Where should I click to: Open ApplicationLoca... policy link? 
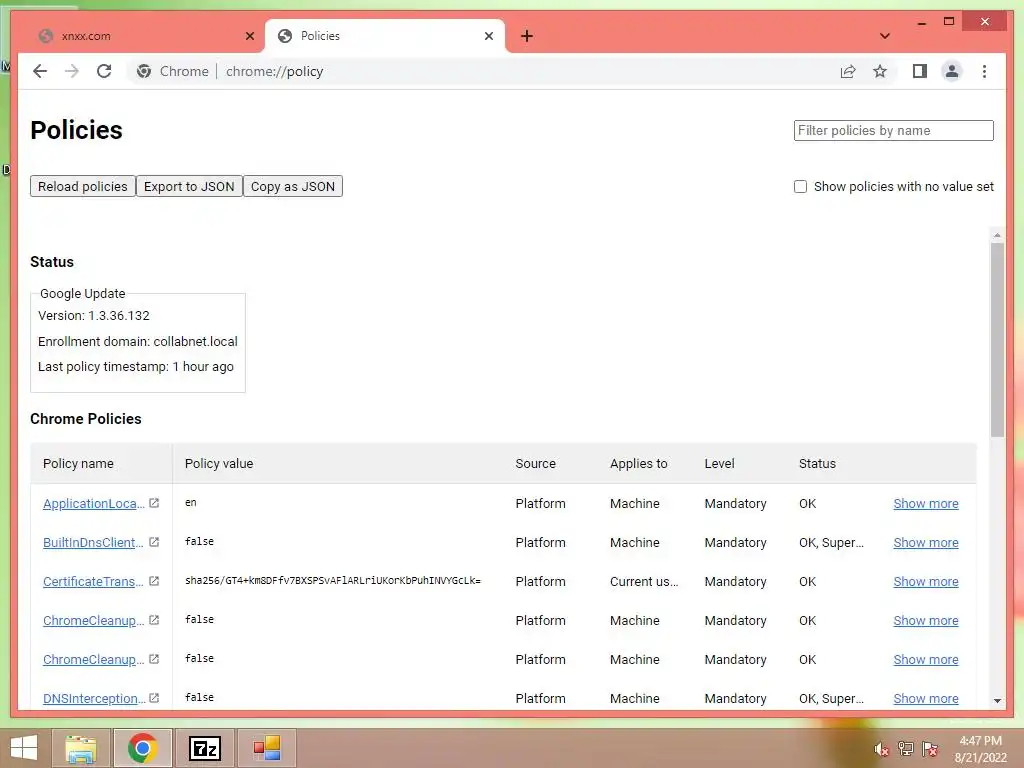tap(93, 504)
